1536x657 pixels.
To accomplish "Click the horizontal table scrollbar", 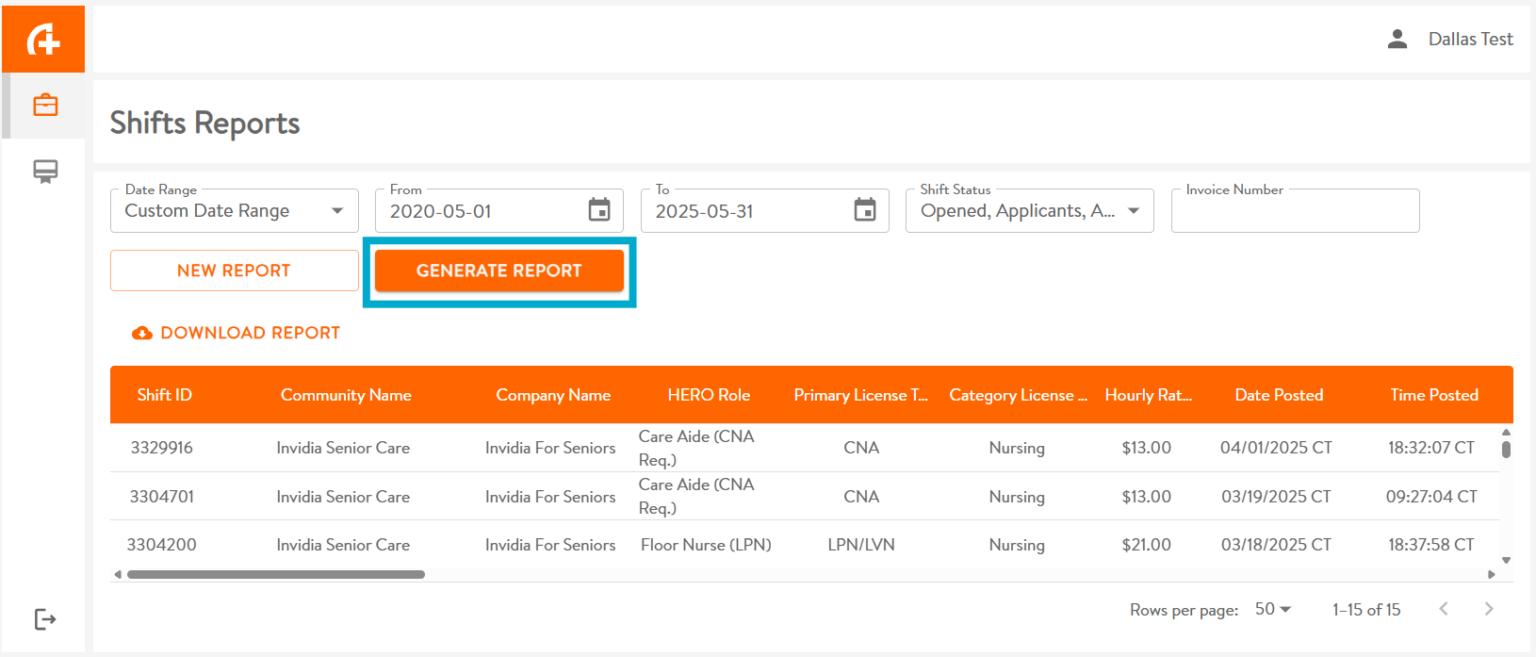I will click(275, 575).
